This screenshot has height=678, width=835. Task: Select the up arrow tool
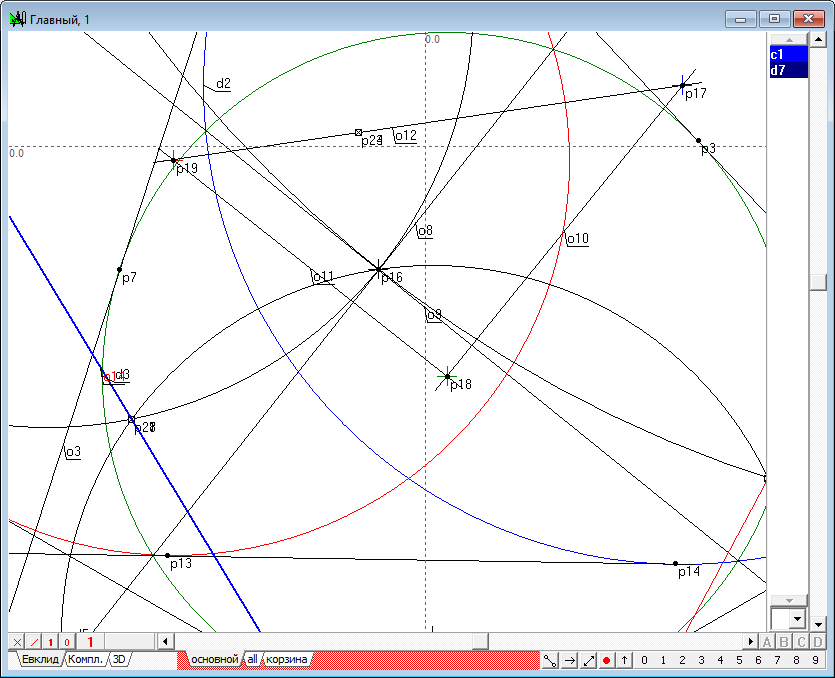coord(624,660)
